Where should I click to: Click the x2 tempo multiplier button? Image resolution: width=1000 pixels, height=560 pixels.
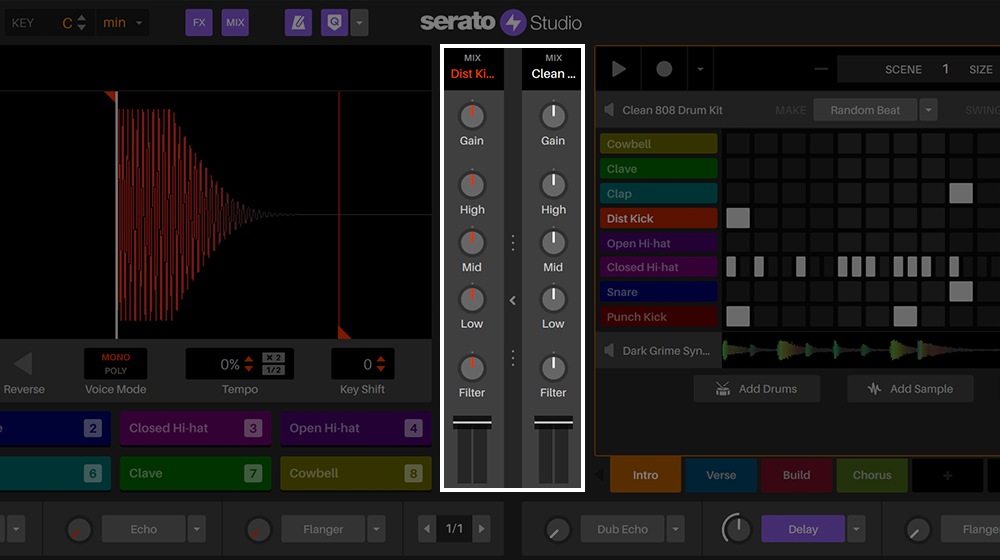[273, 357]
